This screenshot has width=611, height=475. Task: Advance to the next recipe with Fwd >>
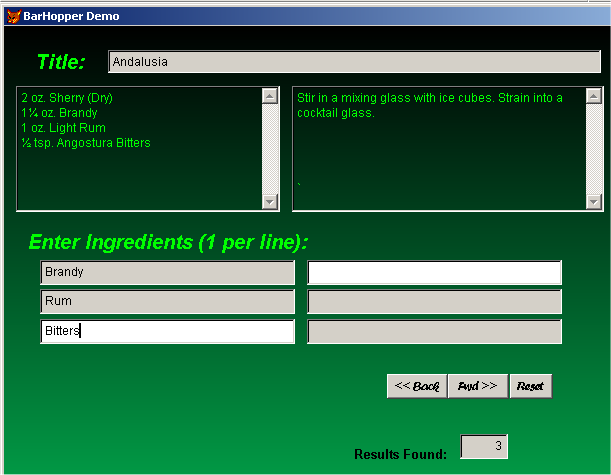(x=478, y=386)
